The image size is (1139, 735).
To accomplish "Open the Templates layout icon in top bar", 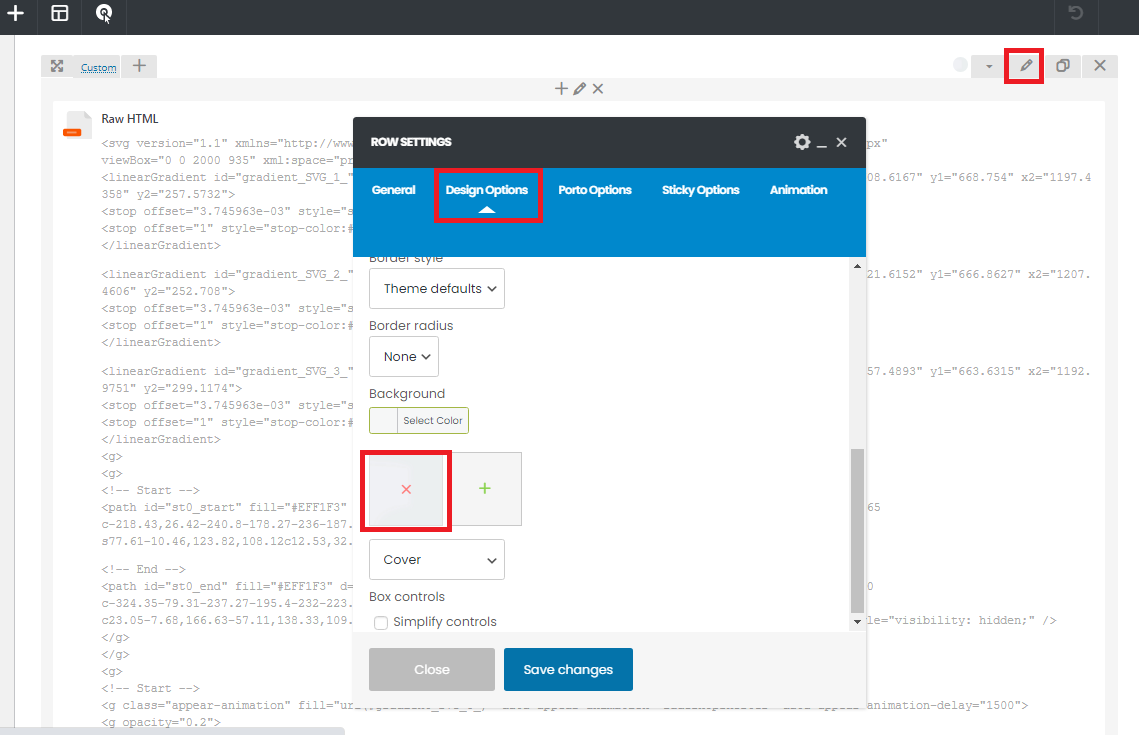I will (x=60, y=13).
